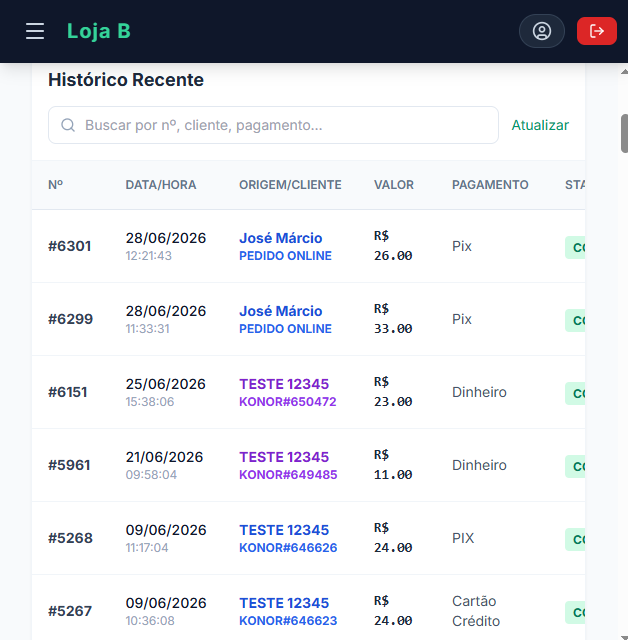The width and height of the screenshot is (628, 640).
Task: Click the search magnifier icon
Action: click(x=68, y=125)
